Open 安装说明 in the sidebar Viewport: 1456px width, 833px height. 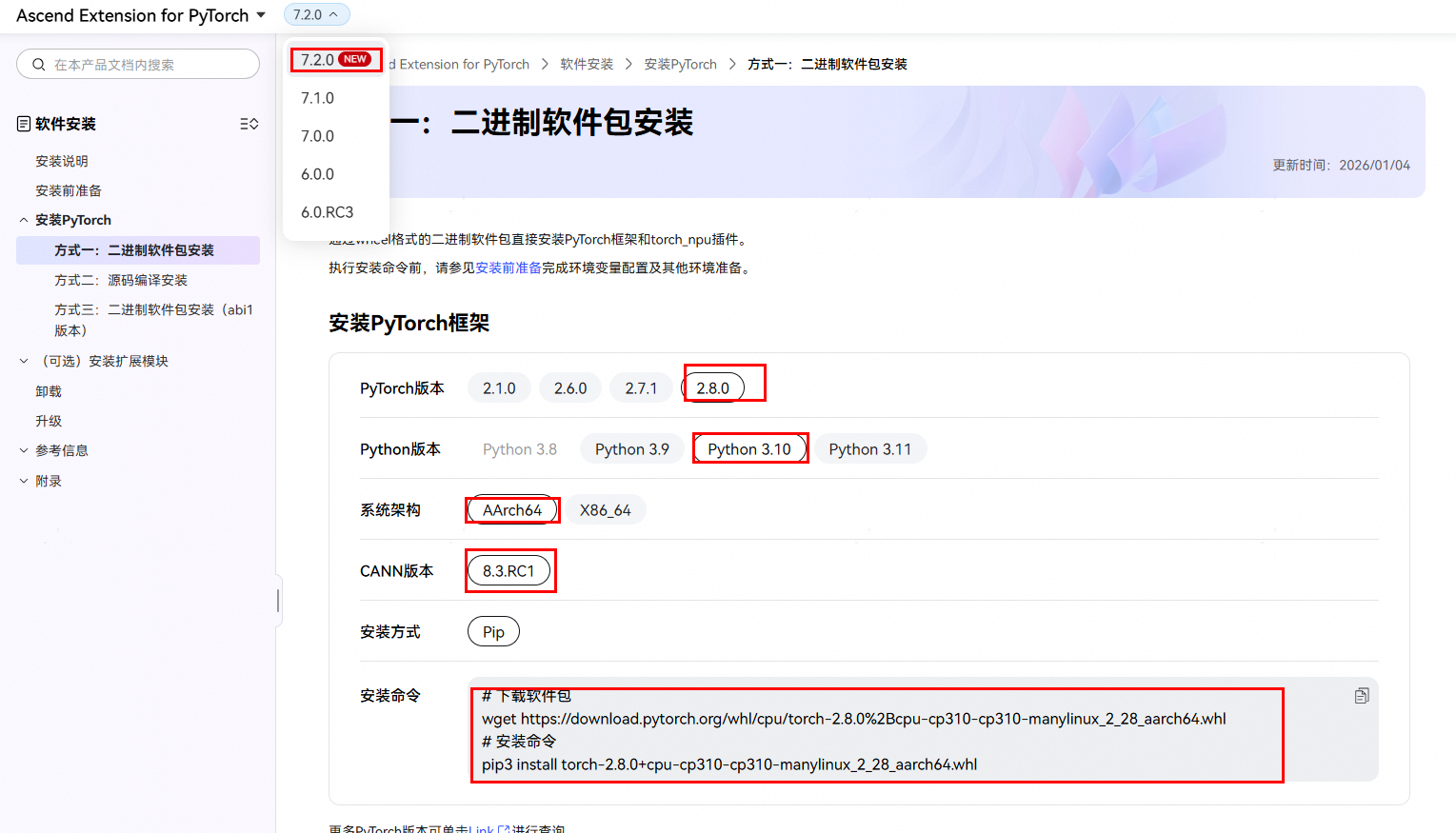(x=62, y=161)
